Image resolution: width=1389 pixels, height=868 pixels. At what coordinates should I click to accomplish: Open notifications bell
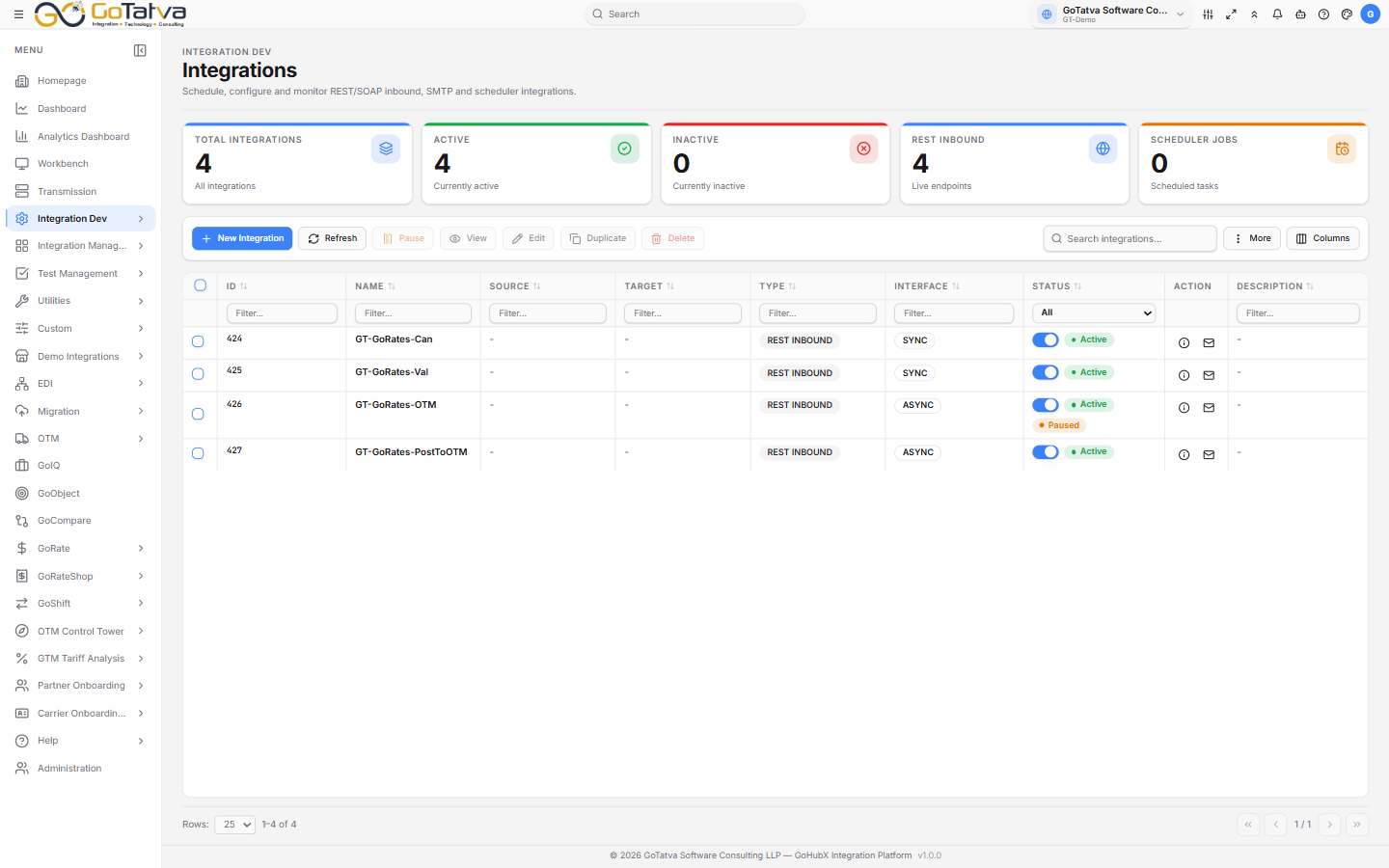coord(1277,14)
